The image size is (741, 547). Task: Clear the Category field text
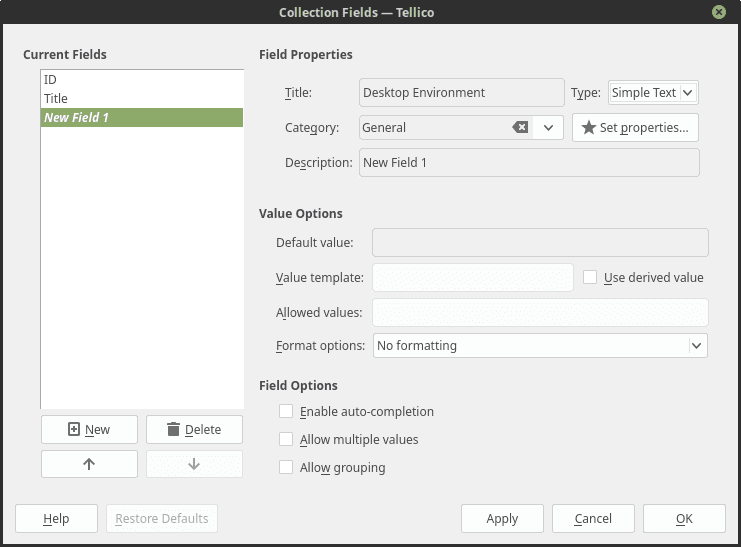520,127
